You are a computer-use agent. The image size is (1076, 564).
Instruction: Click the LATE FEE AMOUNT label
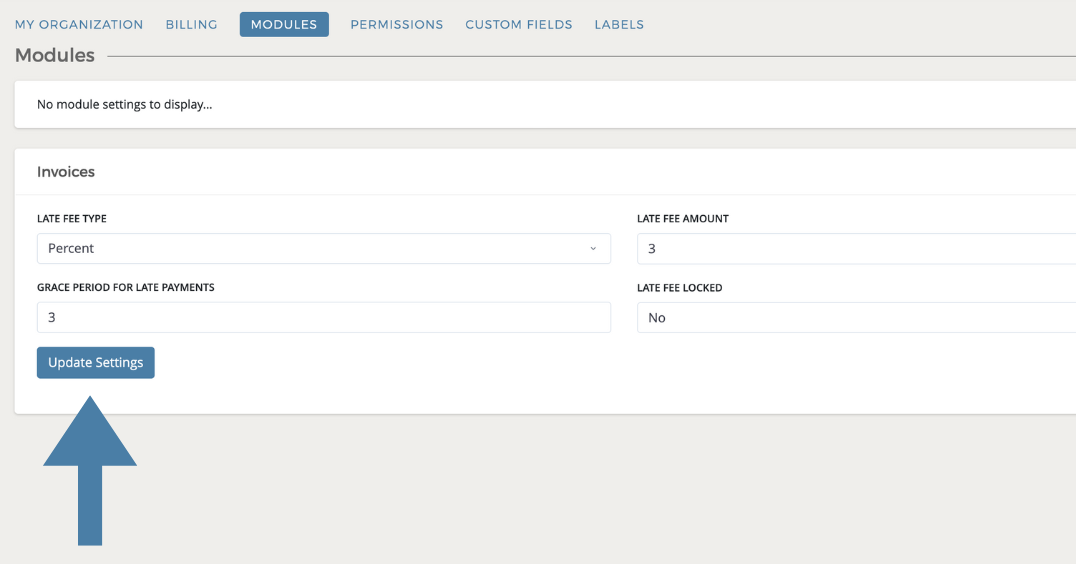683,218
